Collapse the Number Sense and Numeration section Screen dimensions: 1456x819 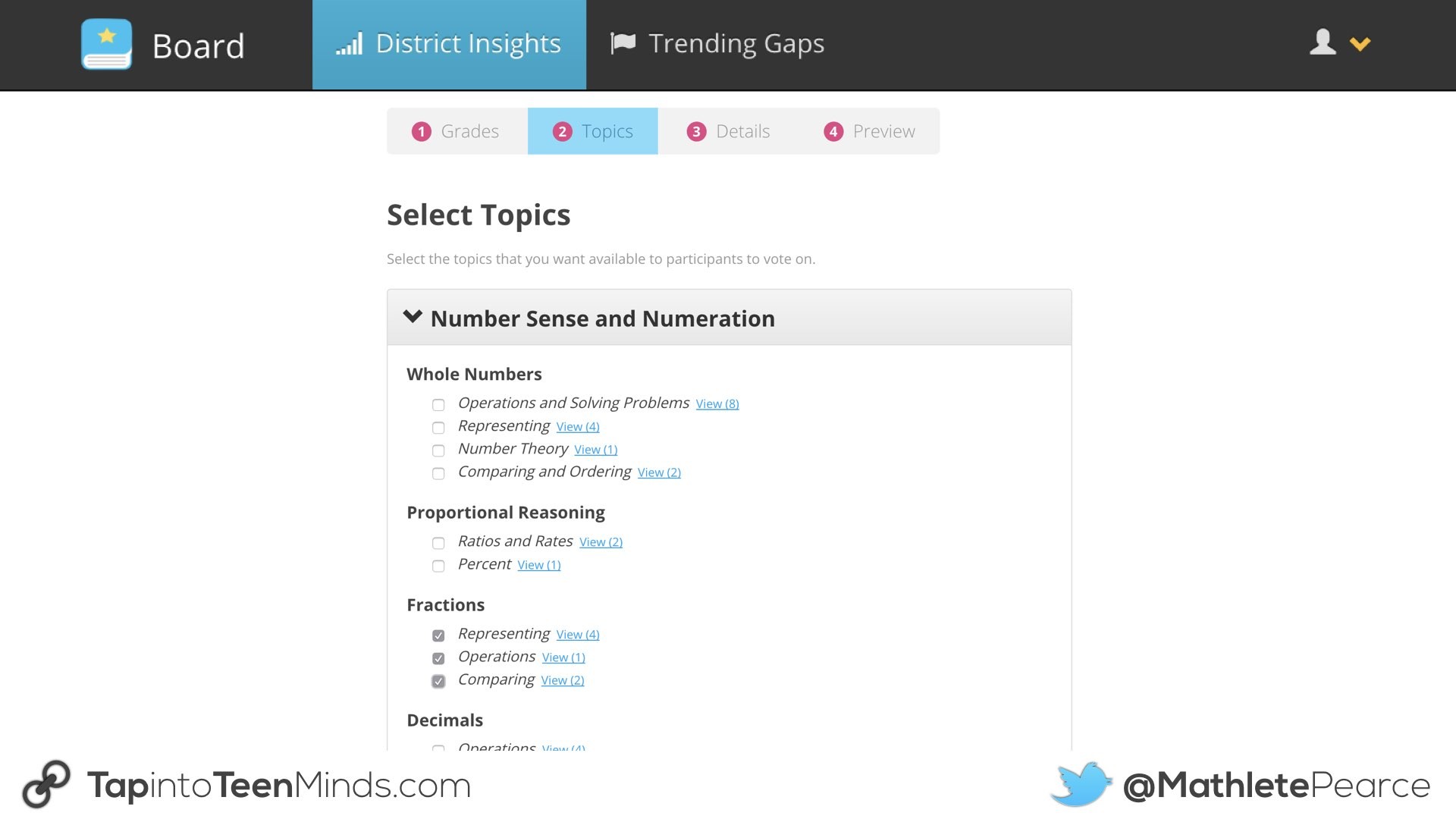pos(413,318)
